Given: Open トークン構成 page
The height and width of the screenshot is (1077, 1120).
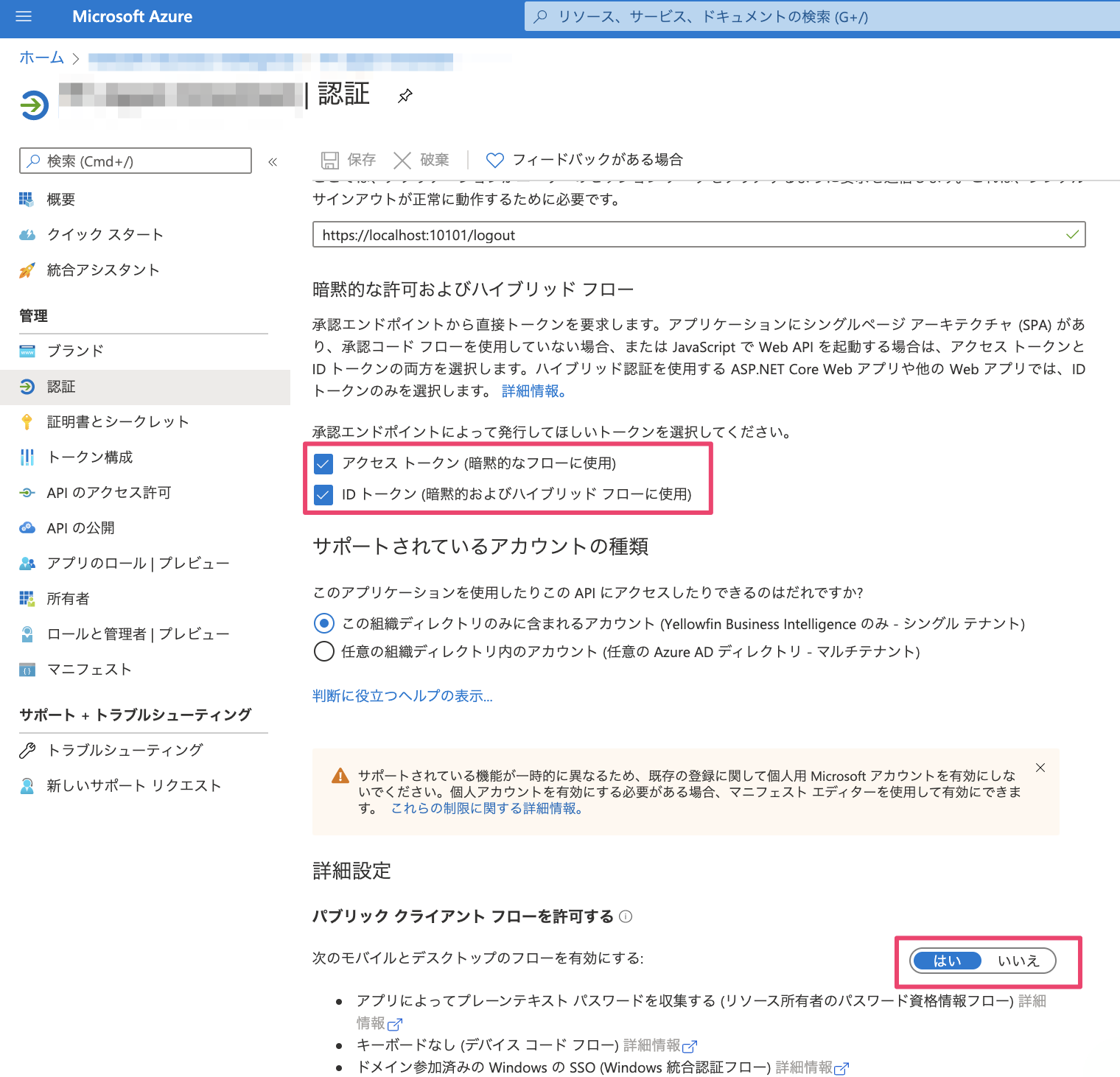Looking at the screenshot, I should pos(89,457).
